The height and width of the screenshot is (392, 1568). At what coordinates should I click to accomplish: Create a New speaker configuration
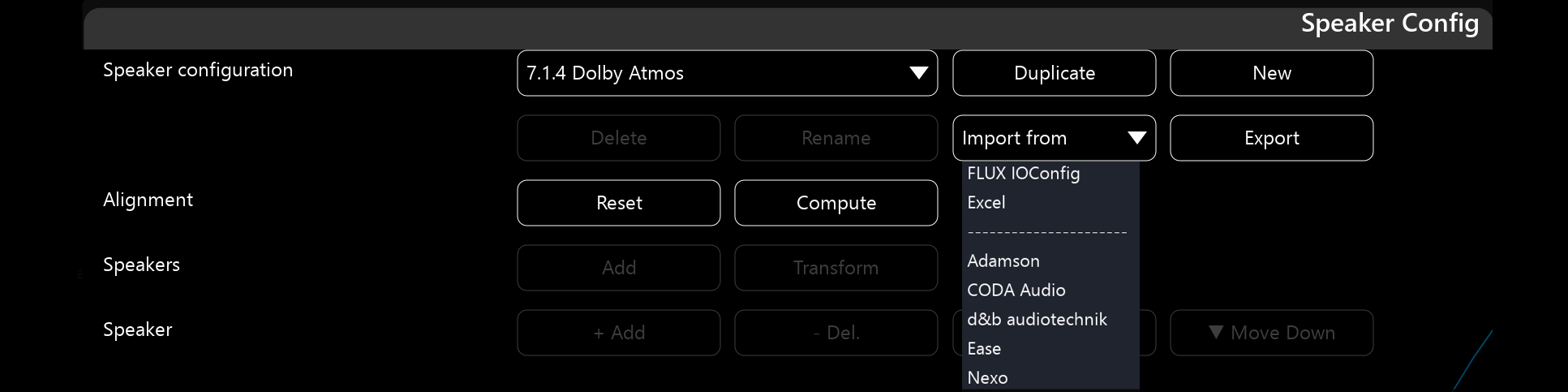[x=1271, y=73]
